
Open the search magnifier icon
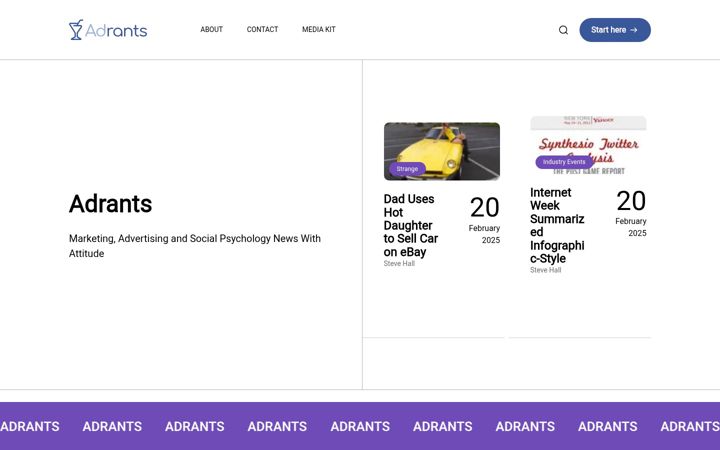point(563,30)
